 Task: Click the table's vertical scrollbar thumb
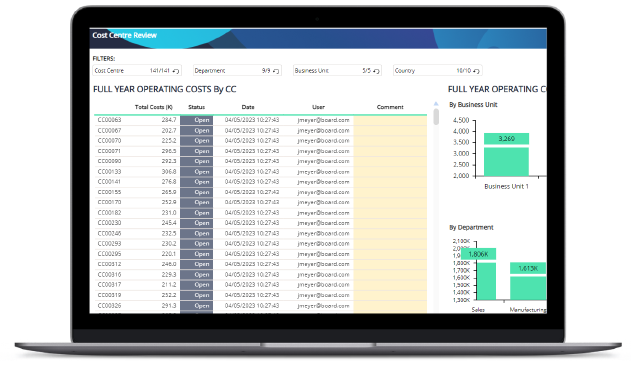pos(436,117)
